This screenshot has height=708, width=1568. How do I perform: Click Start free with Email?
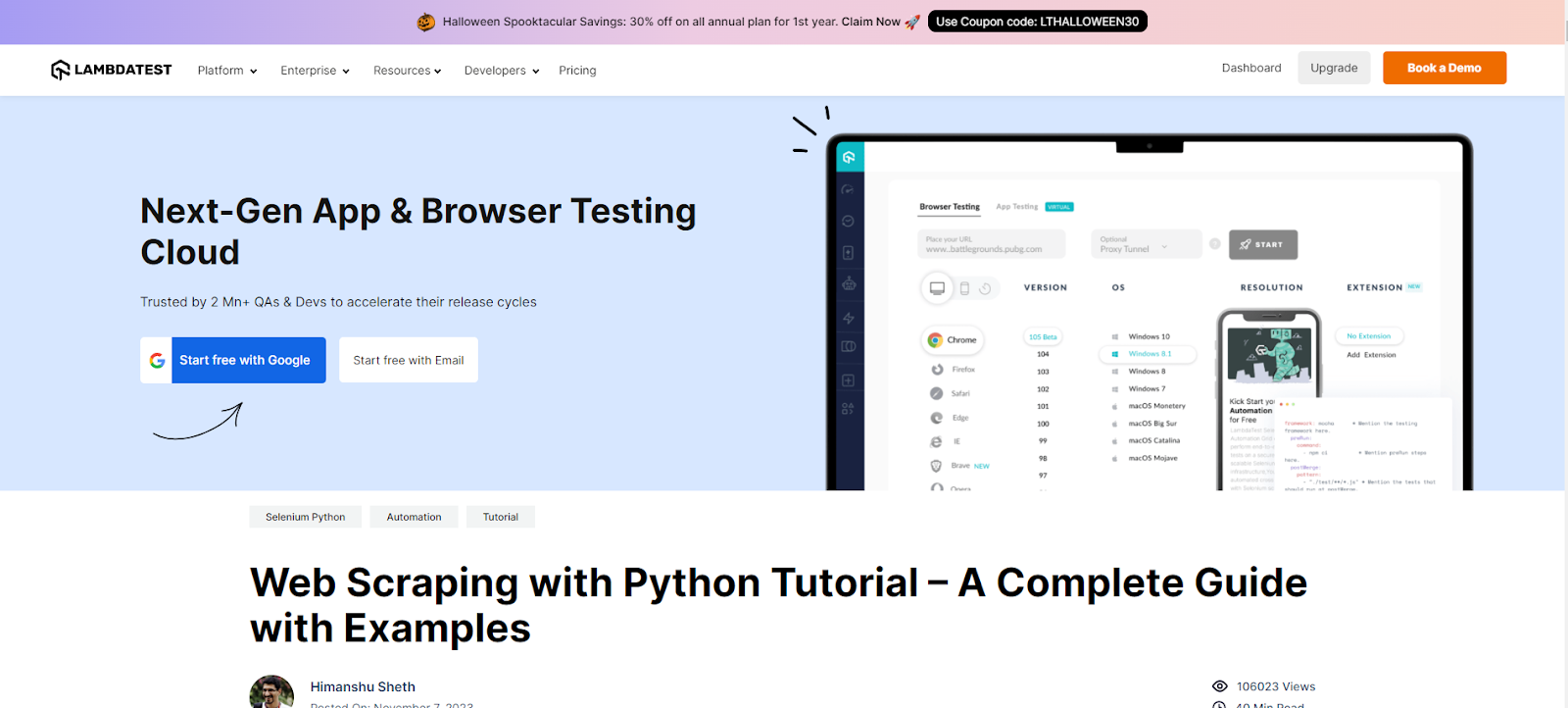[409, 361]
